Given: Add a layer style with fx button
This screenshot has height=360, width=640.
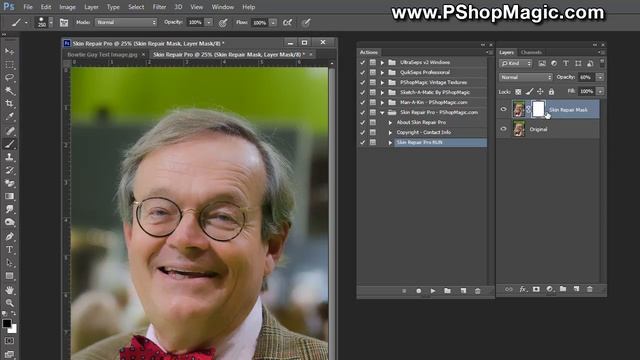Looking at the screenshot, I should click(x=522, y=289).
